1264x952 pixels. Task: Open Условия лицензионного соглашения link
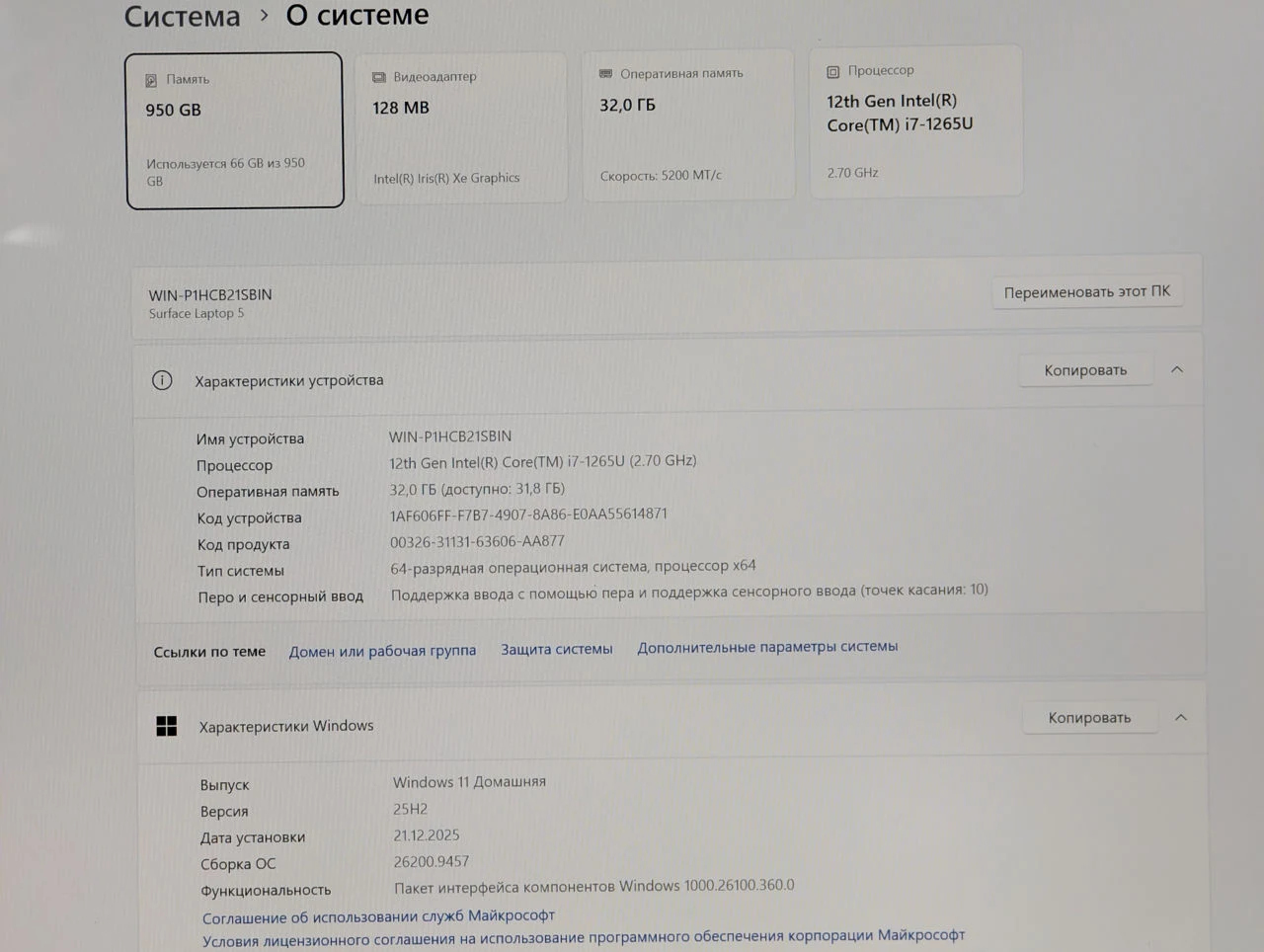click(584, 937)
